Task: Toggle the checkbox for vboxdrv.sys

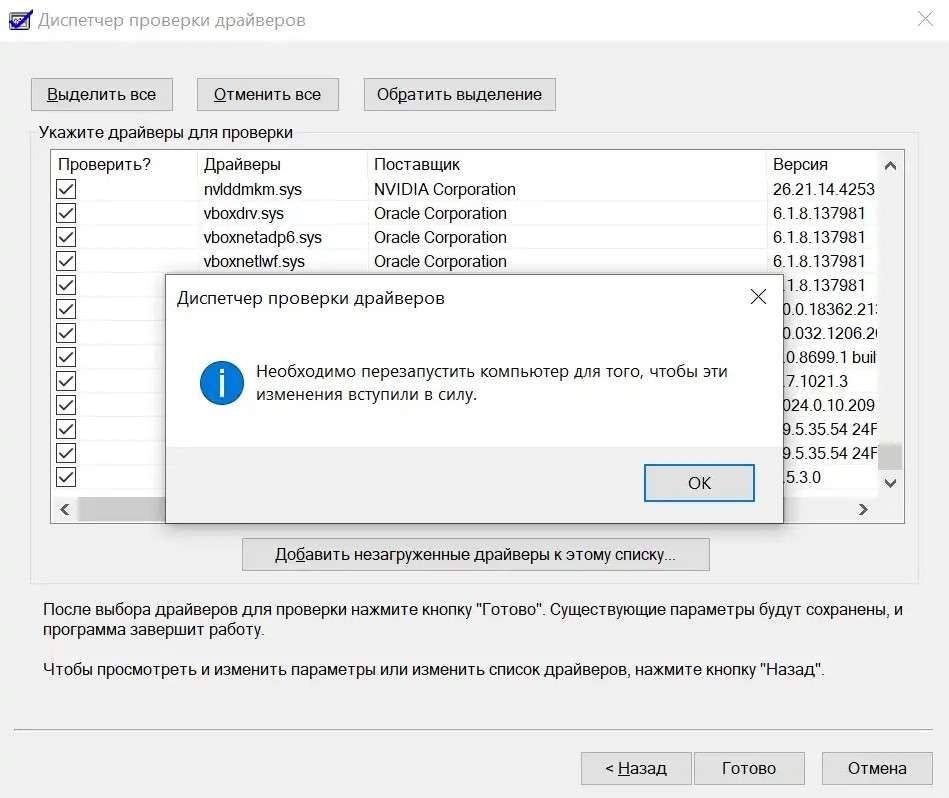Action: (66, 213)
